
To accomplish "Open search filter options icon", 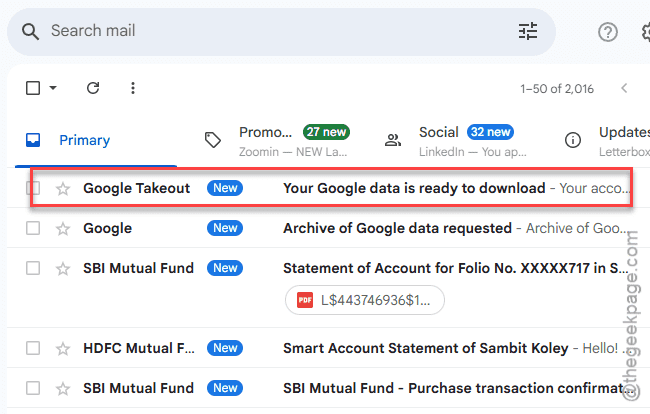I will pyautogui.click(x=528, y=31).
